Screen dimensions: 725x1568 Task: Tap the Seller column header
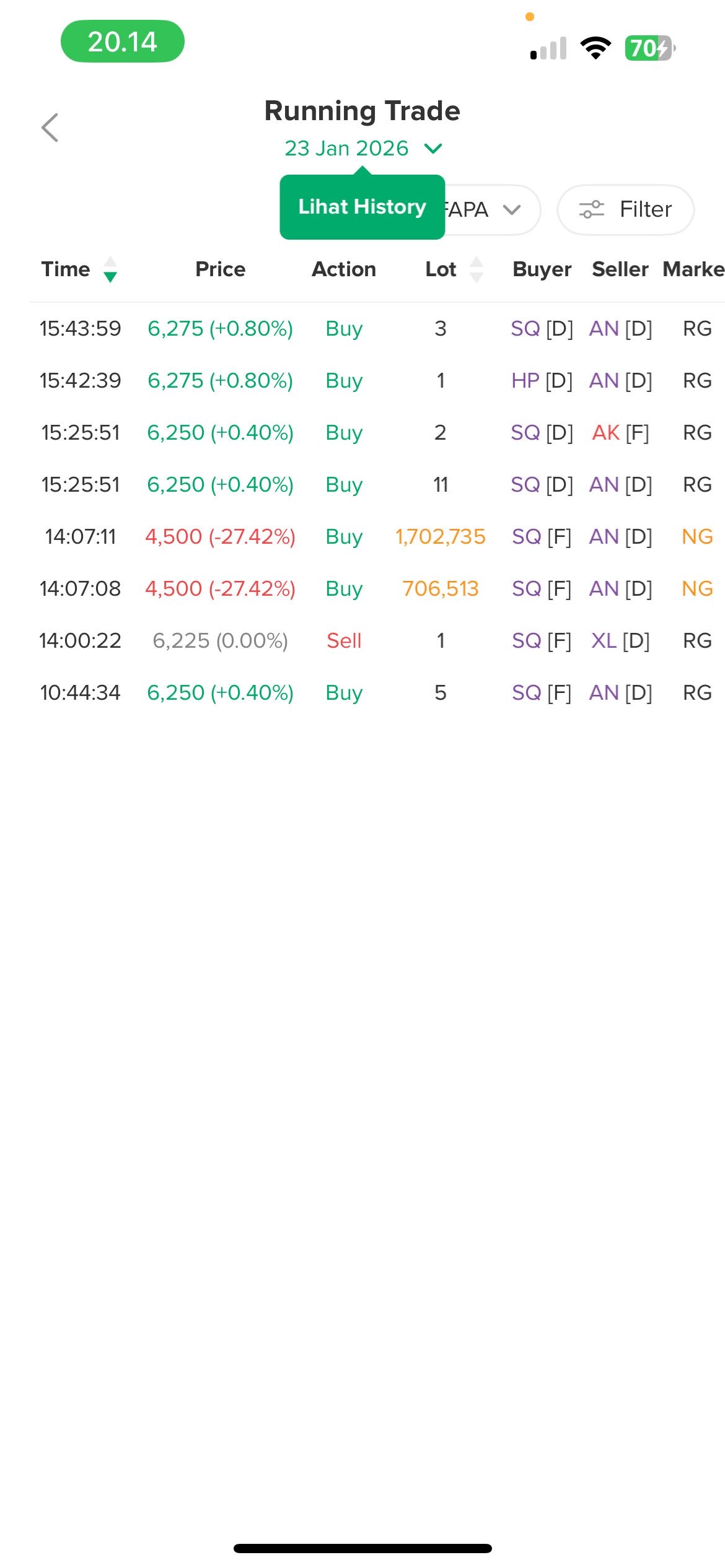(620, 269)
